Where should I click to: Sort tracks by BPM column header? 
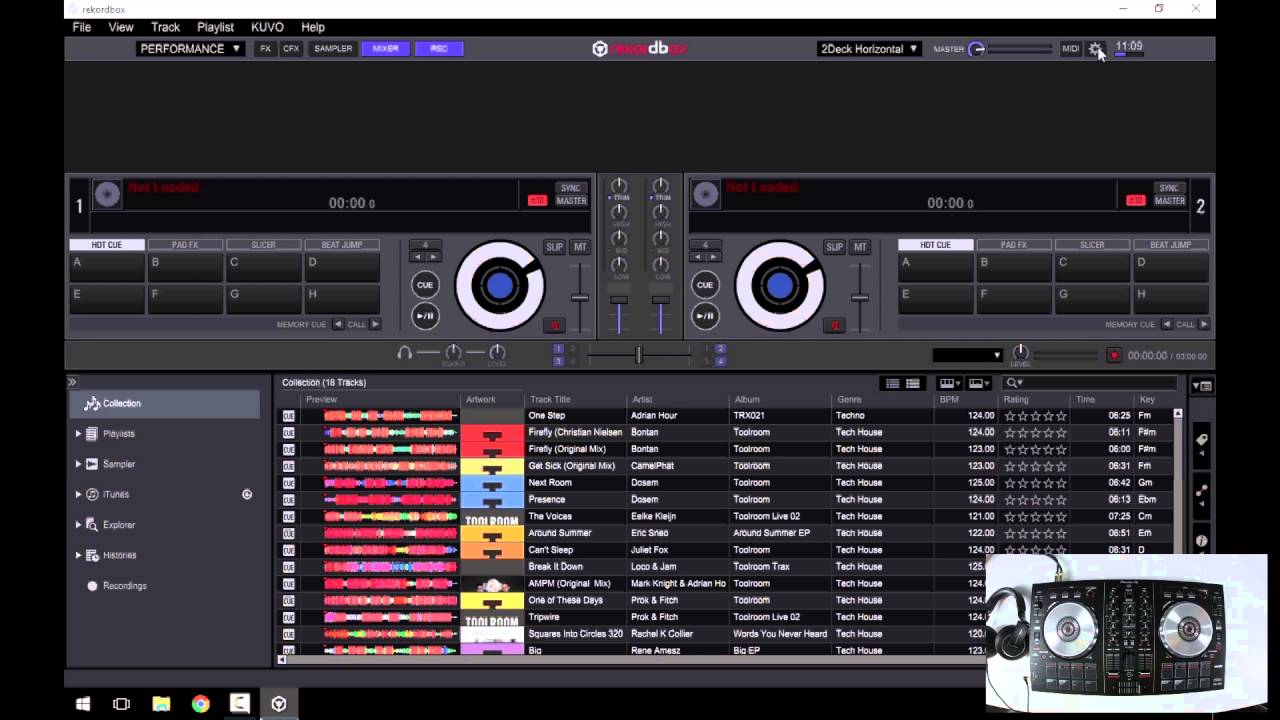[x=949, y=399]
